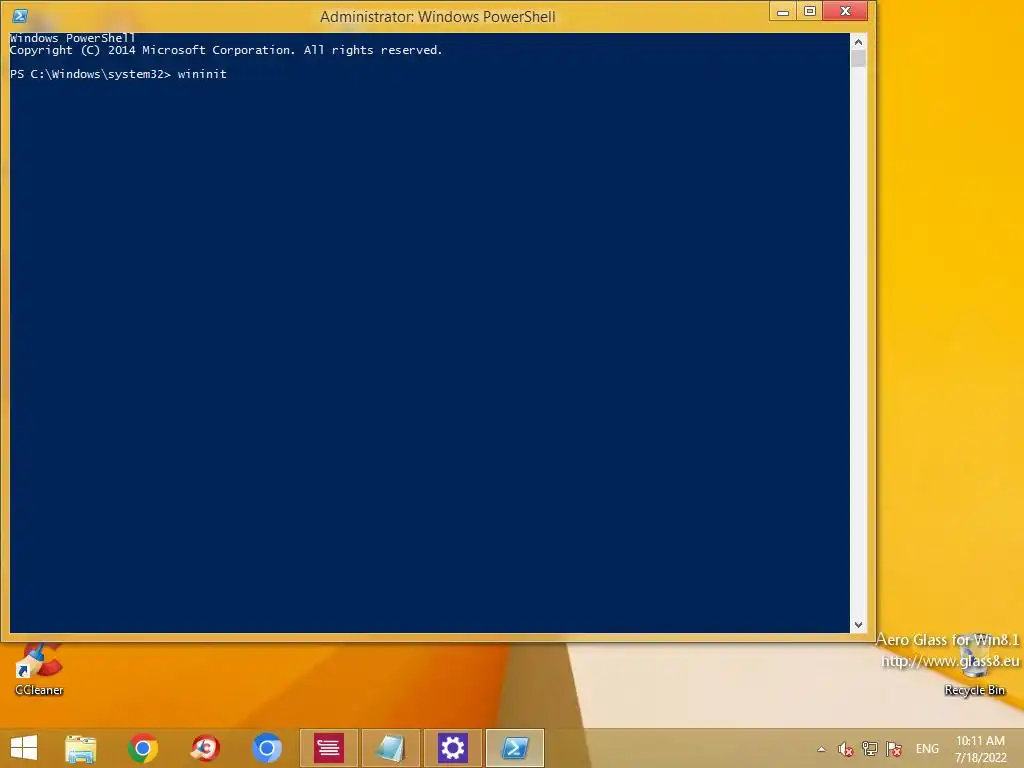Open the PowerShell window system menu icon
Viewport: 1024px width, 768px height.
[20, 16]
